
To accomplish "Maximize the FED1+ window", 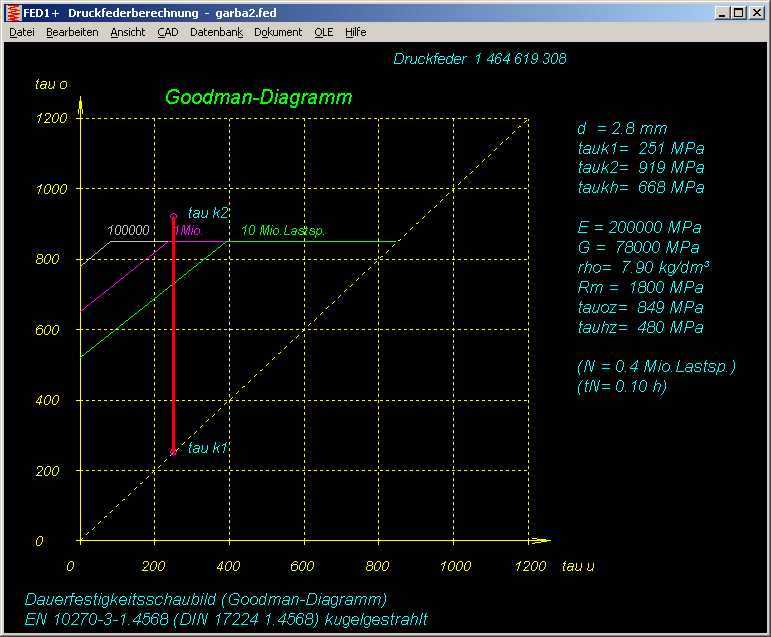I will (738, 13).
